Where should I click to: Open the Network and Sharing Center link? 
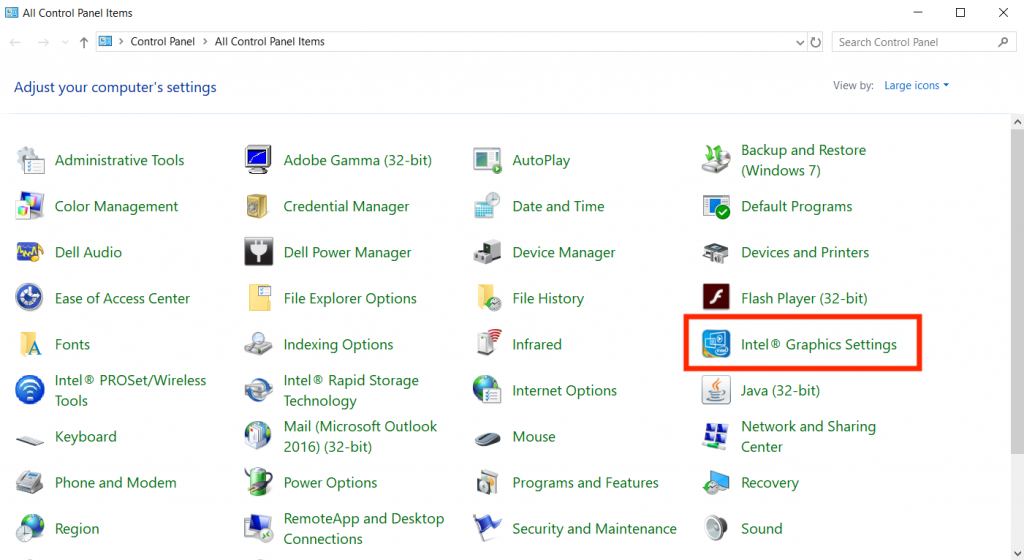coord(808,437)
